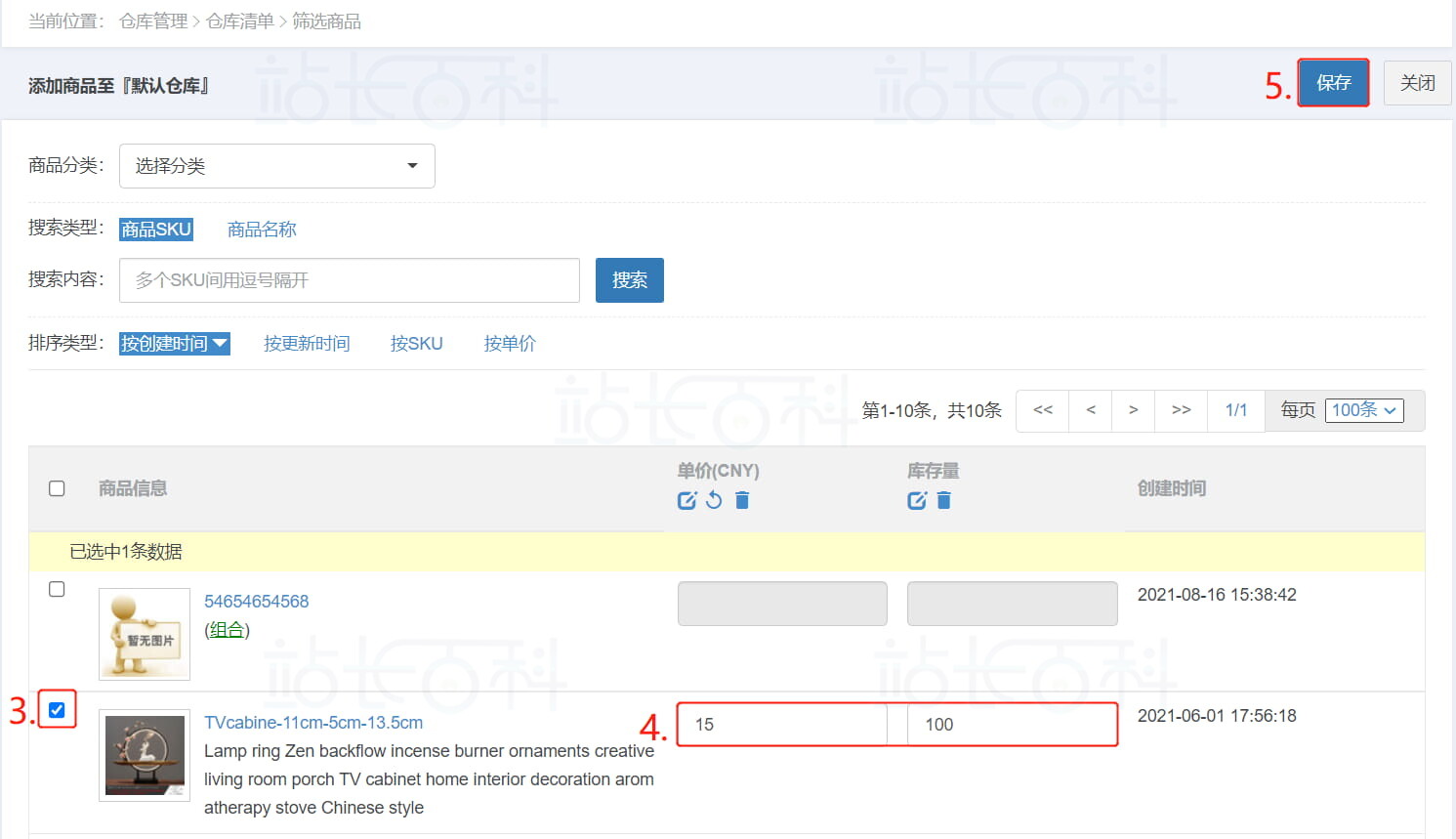Go to the next page with >
Viewport: 1456px width, 839px height.
[x=1133, y=410]
